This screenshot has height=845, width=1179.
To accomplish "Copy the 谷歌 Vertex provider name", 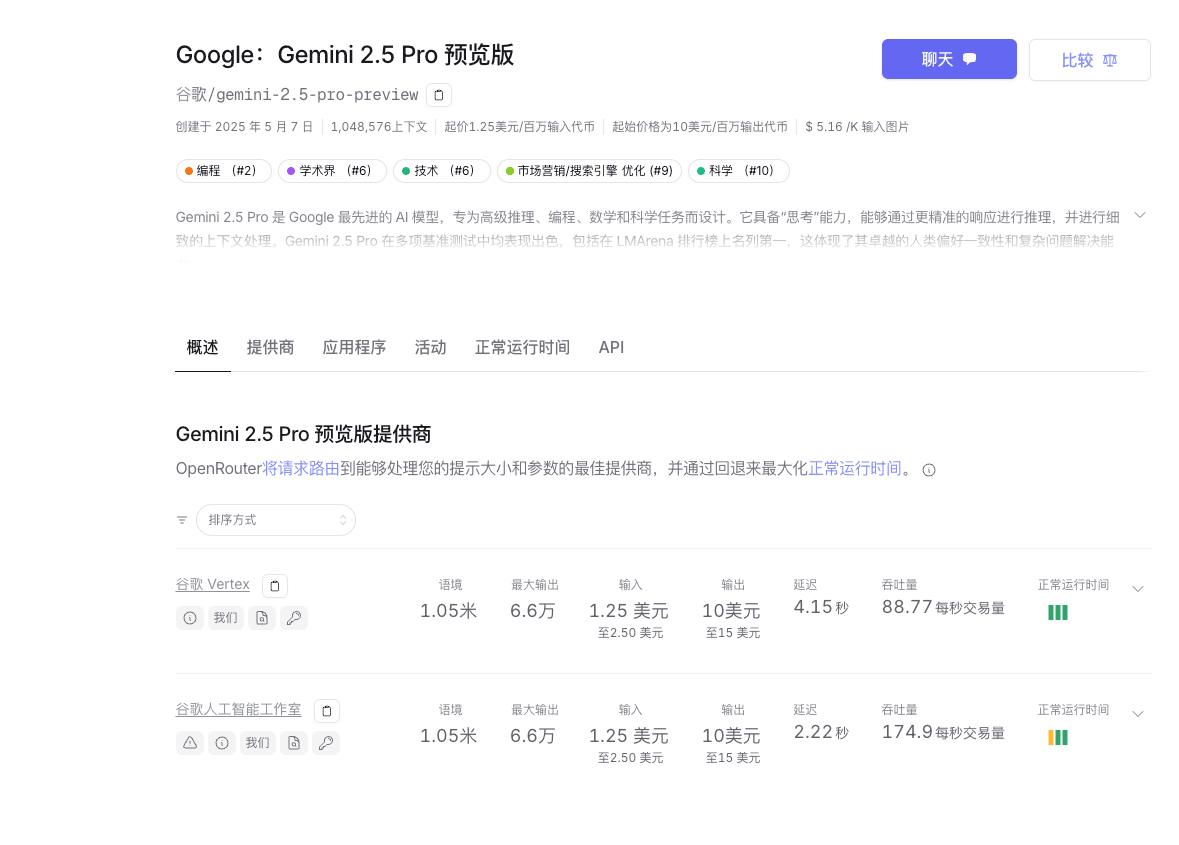I will pyautogui.click(x=275, y=586).
